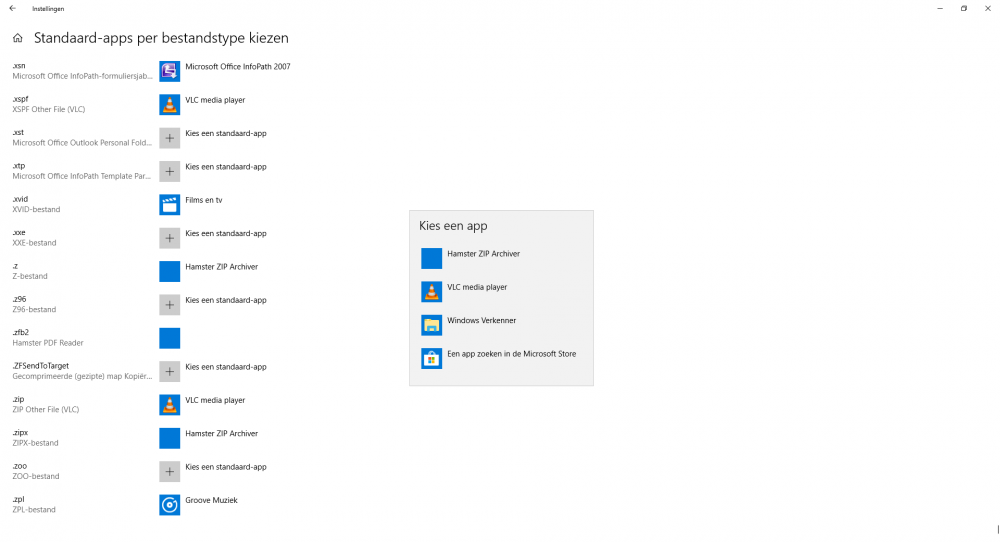
Task: Click Kies een standaard-app for .xxe
Action: (x=226, y=233)
